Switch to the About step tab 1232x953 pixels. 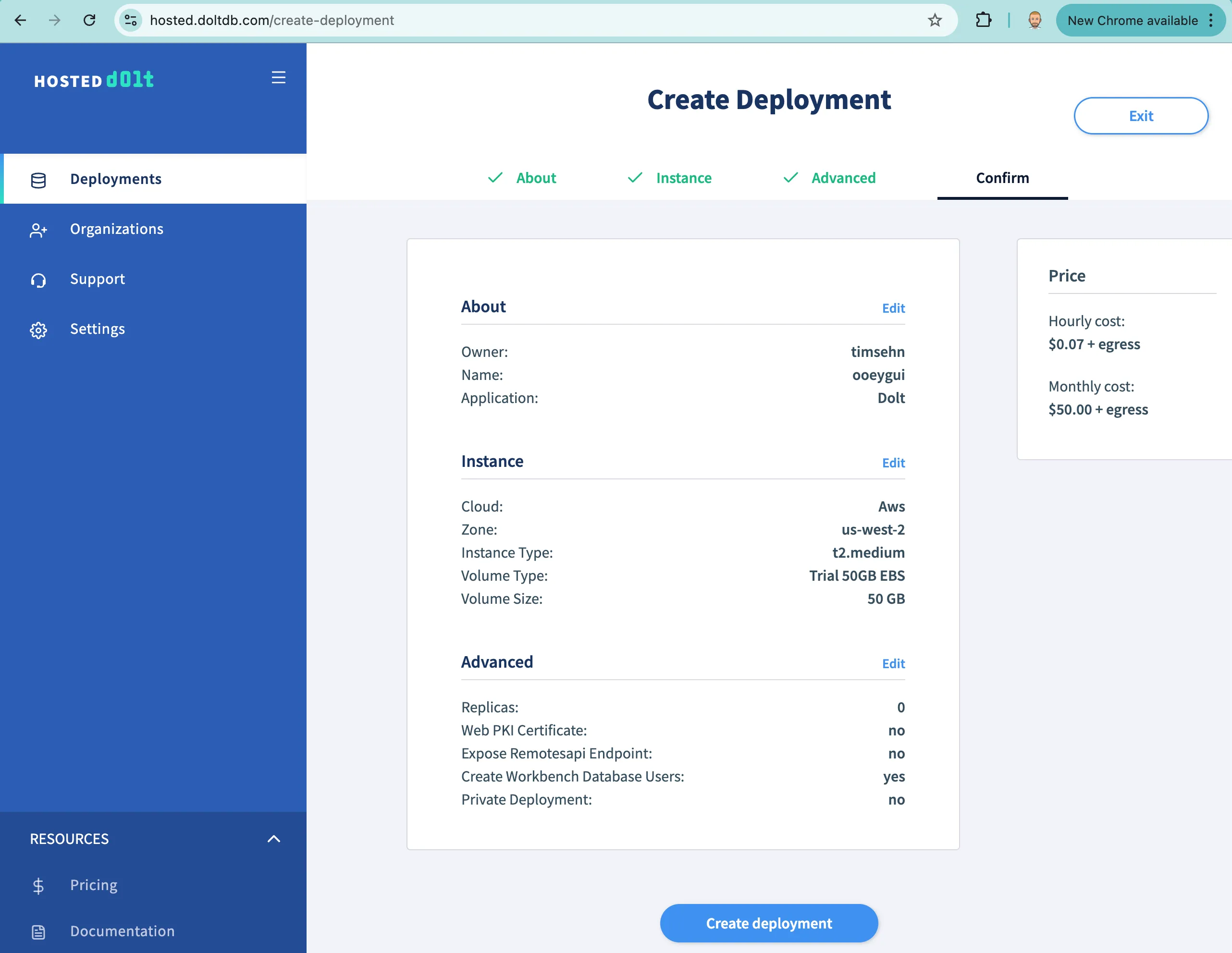coord(535,178)
